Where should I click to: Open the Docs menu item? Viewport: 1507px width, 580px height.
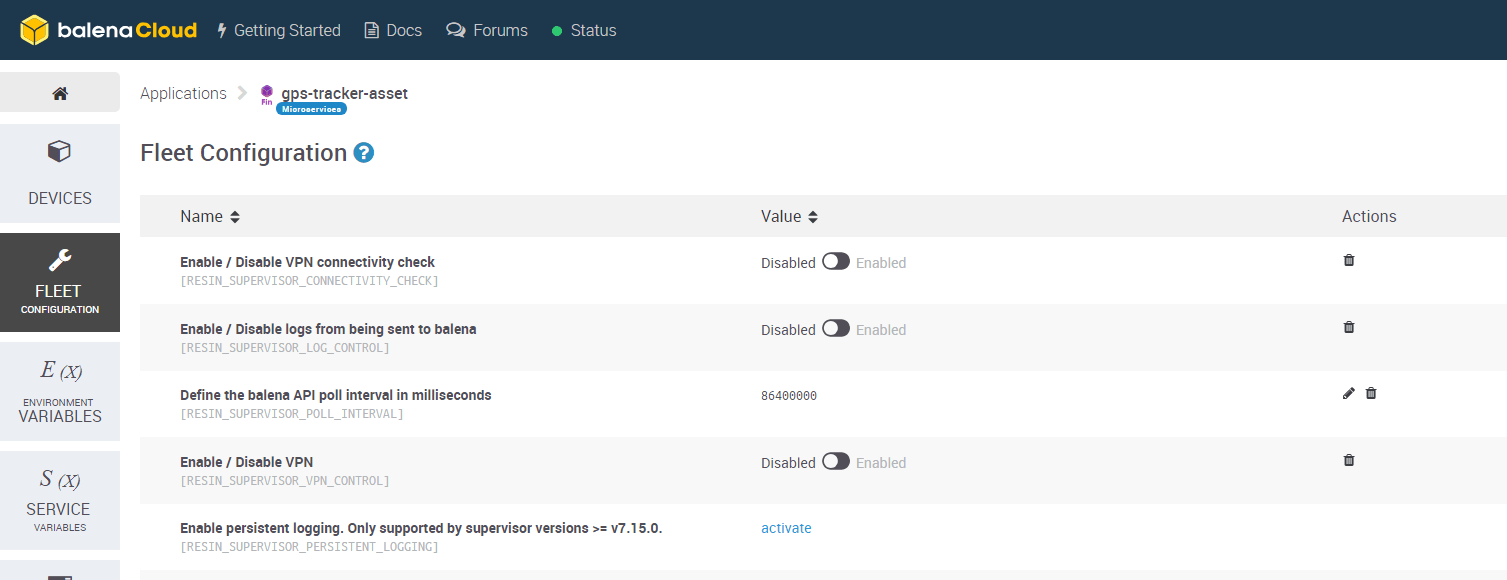392,30
